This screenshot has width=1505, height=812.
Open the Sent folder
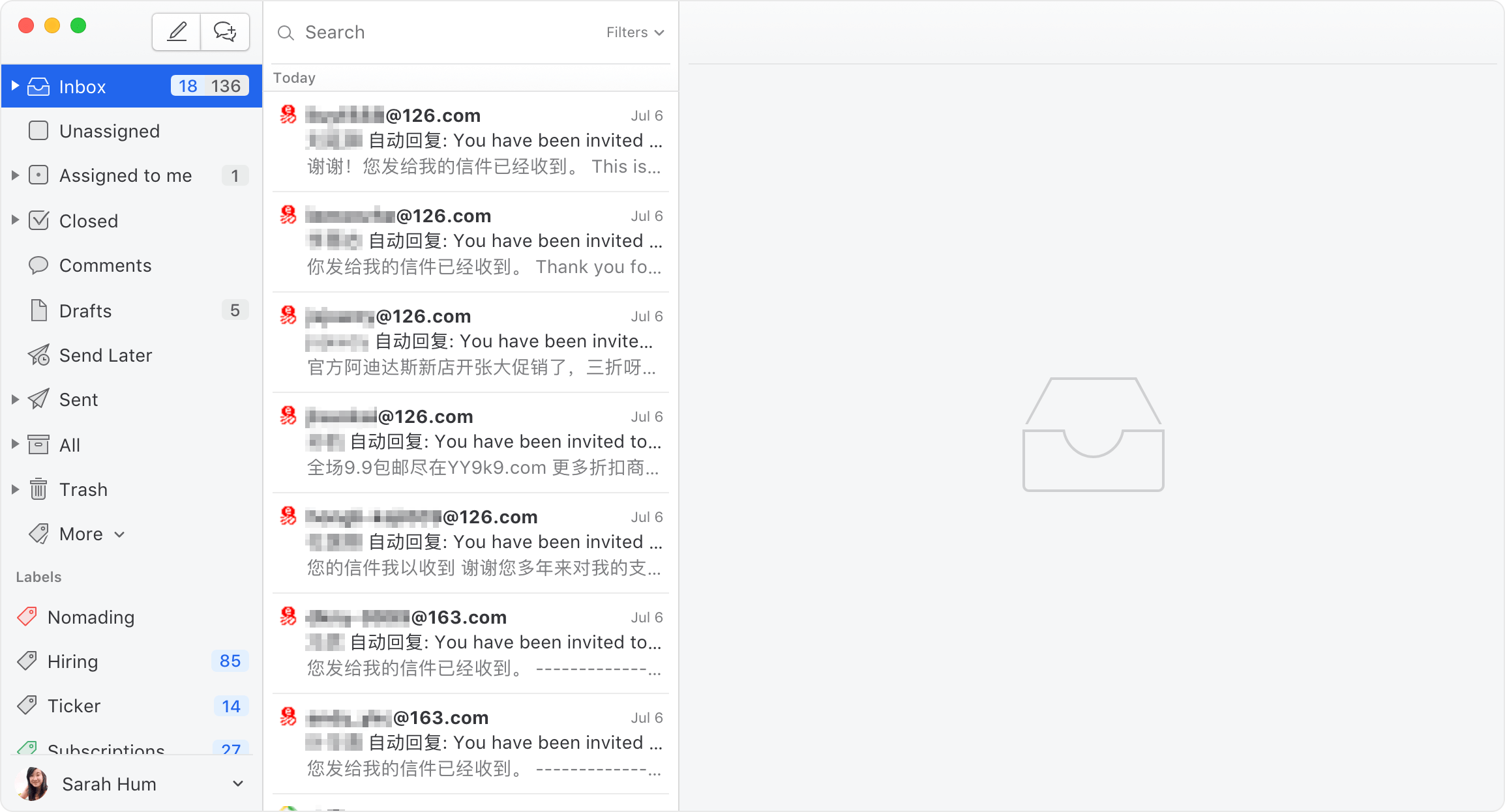(x=132, y=399)
